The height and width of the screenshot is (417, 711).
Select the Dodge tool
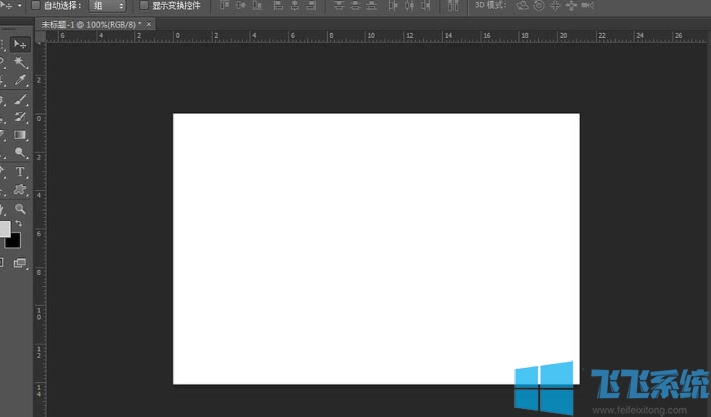click(x=20, y=154)
